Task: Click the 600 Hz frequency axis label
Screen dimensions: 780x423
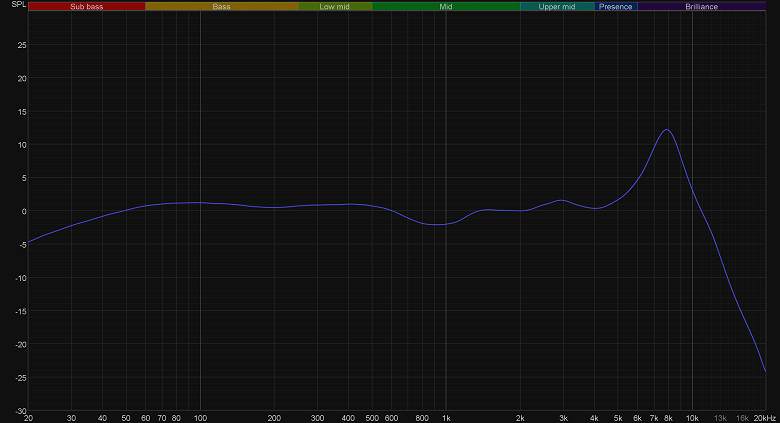Action: tap(391, 419)
